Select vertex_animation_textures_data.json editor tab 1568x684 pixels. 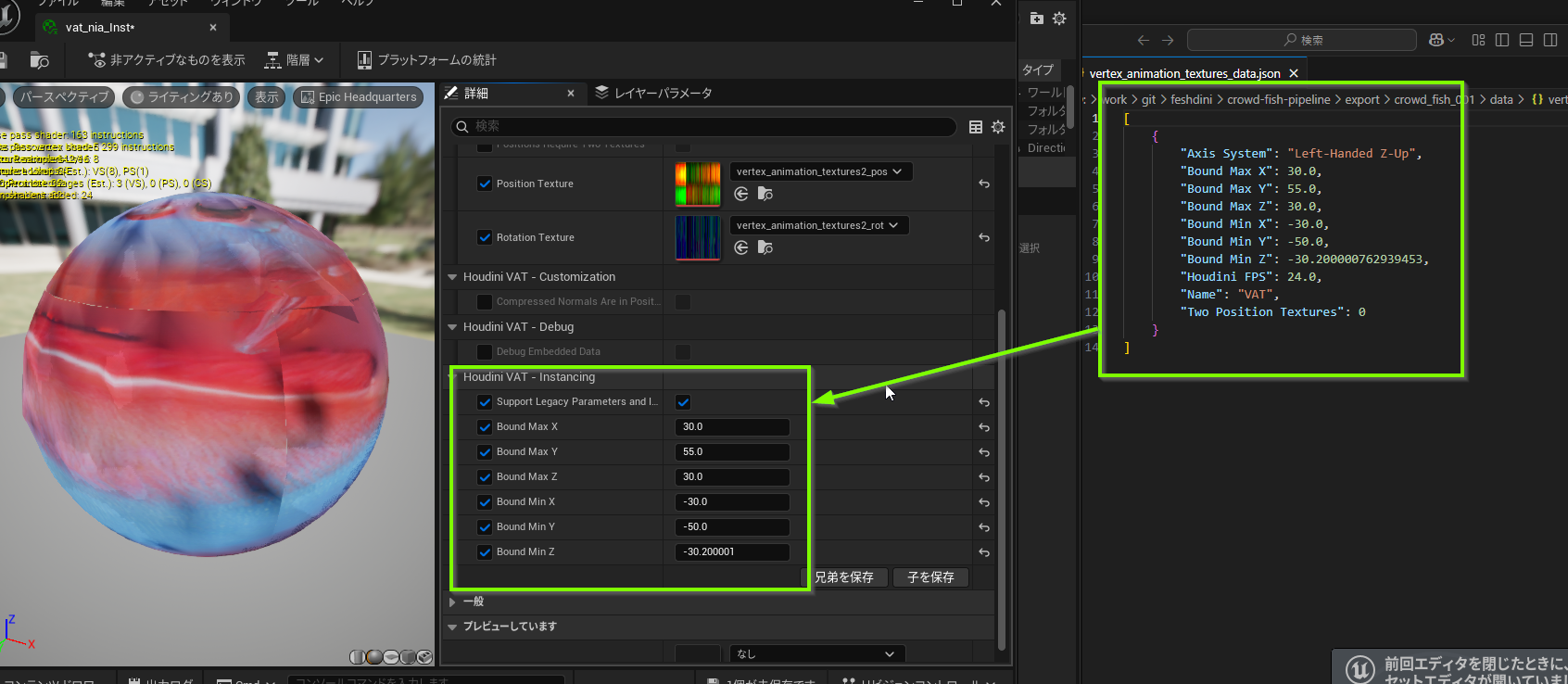tap(1194, 74)
